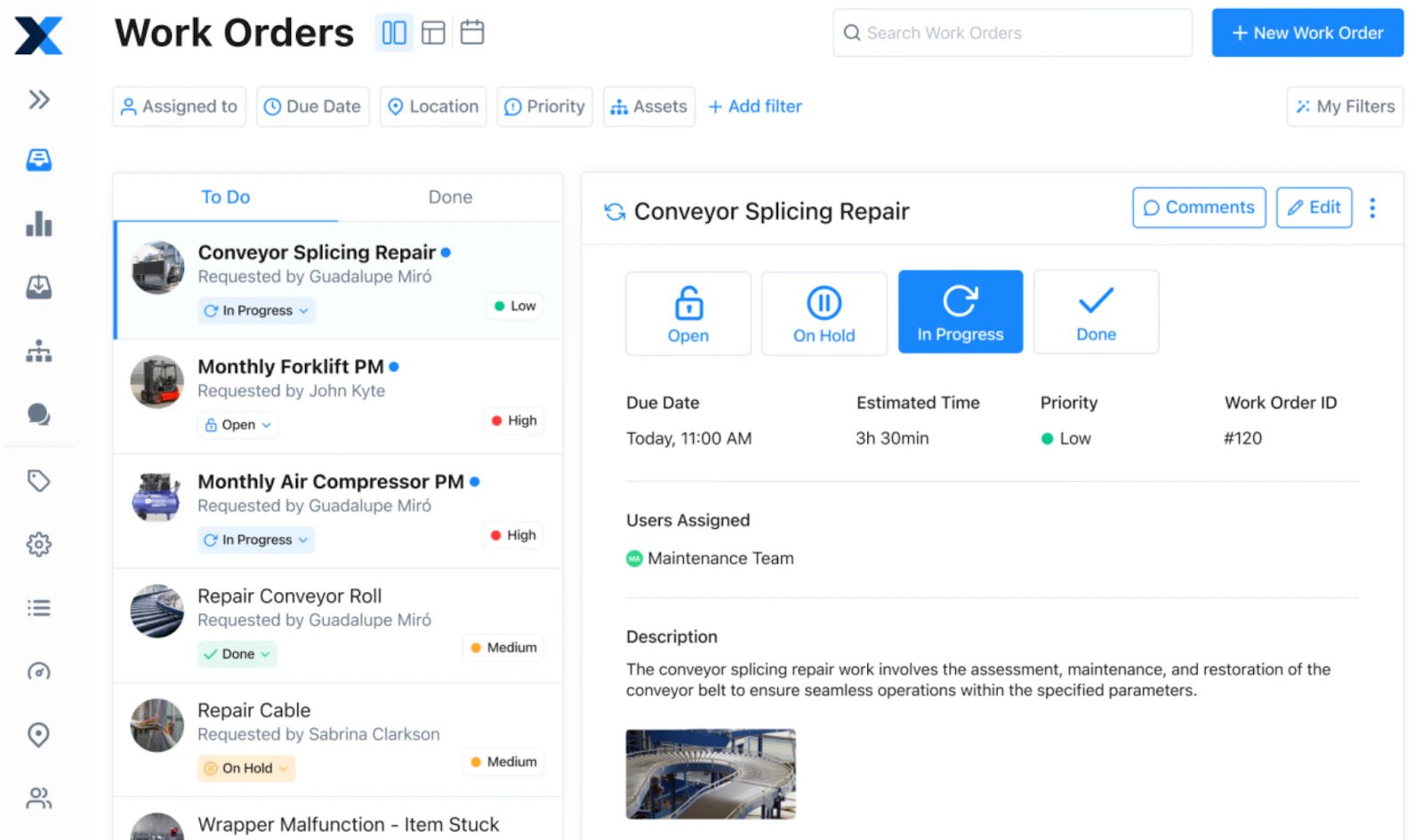
Task: Set work order status to On Hold
Action: (824, 314)
